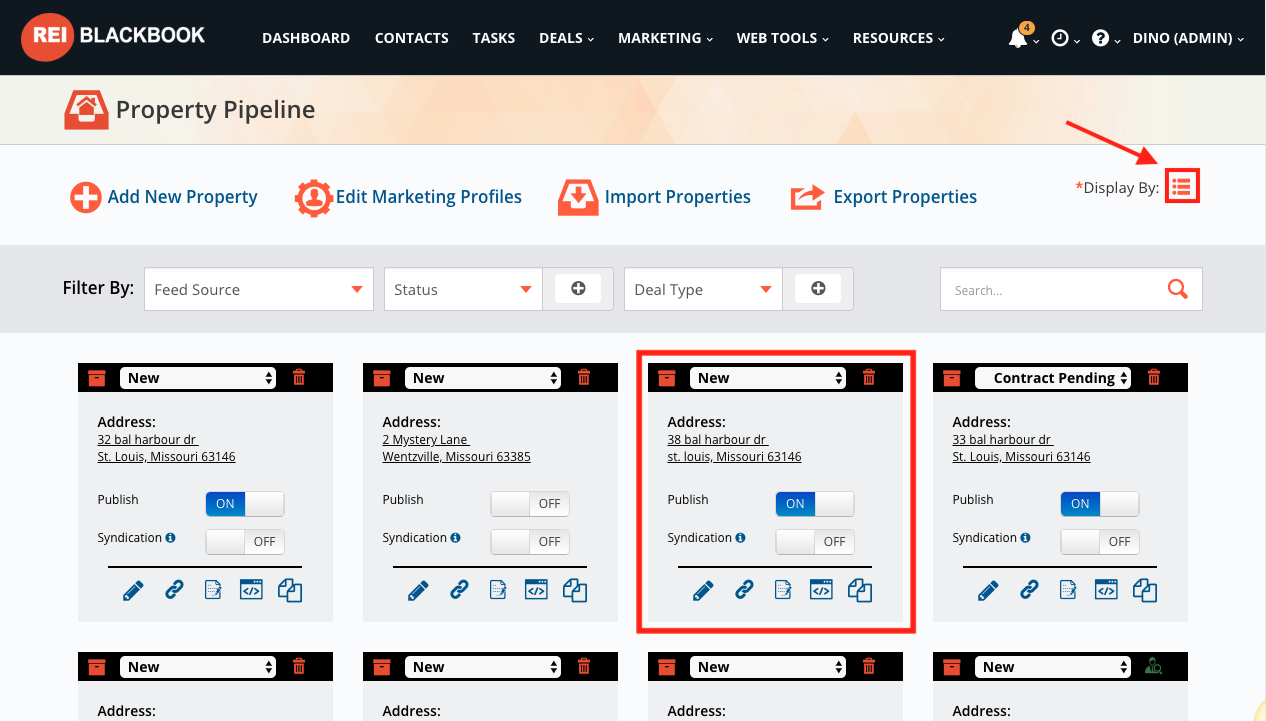1266x721 pixels.
Task: Enable Syndication for 33 bal harbour dr
Action: coord(1100,542)
